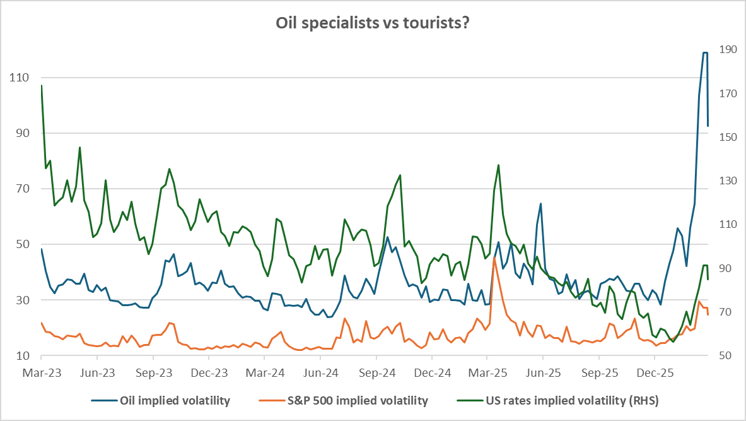The width and height of the screenshot is (746, 421).
Task: Click the green line's starting point at Mar-23
Action: click(41, 86)
